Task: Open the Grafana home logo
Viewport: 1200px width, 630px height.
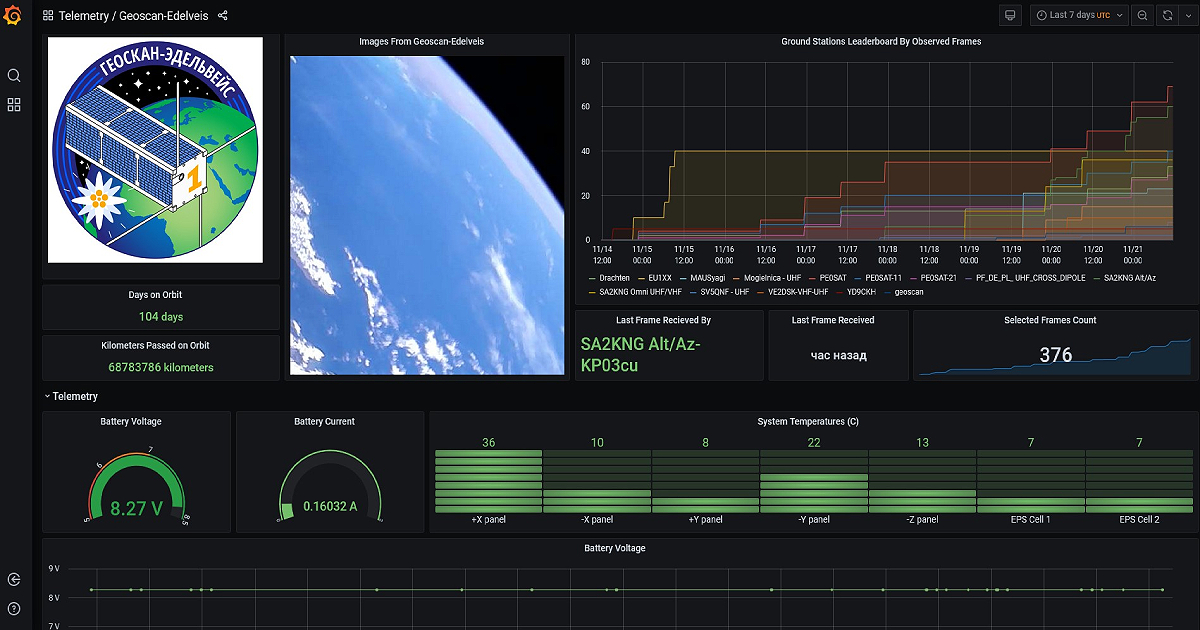Action: 14,15
